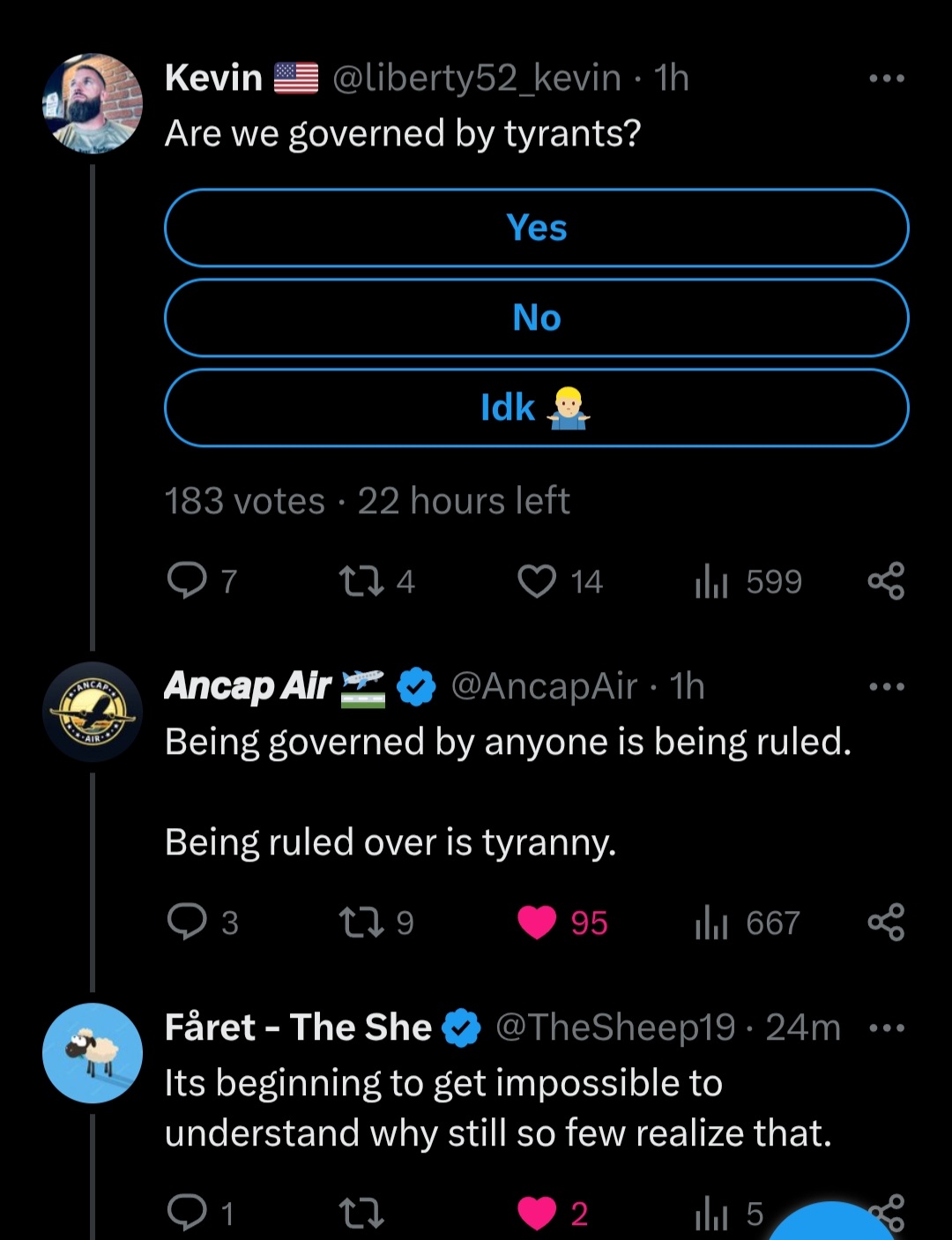Vote Yes in the poll
952x1240 pixels.
click(536, 228)
